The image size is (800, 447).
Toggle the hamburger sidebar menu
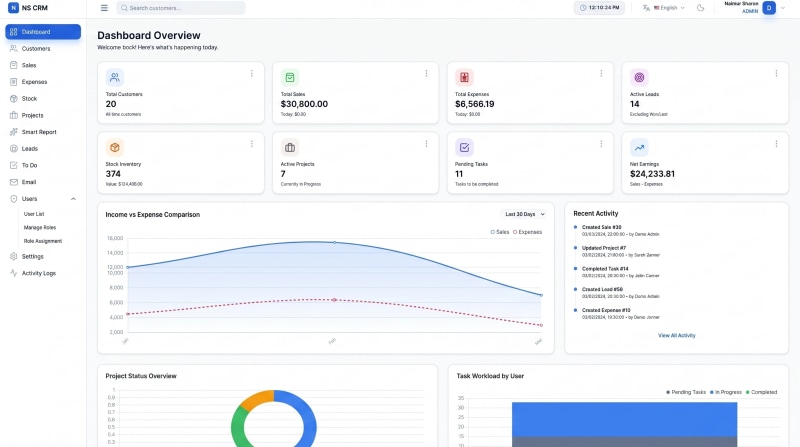104,8
